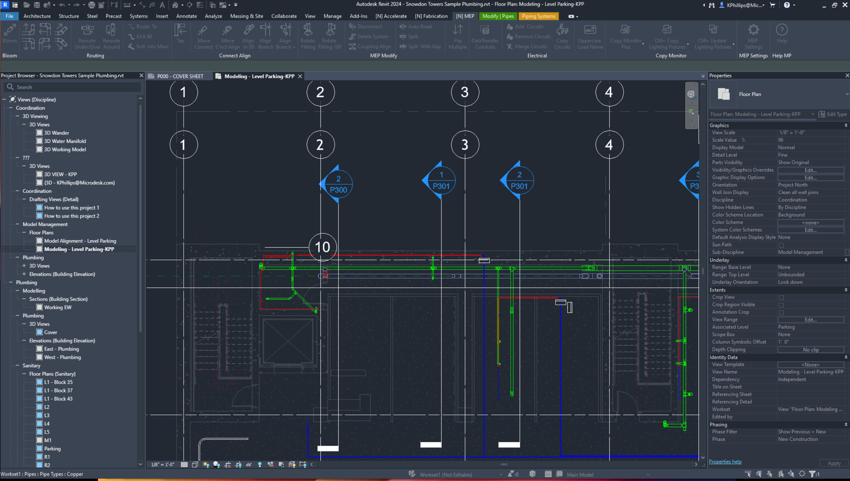The width and height of the screenshot is (850, 481).
Task: Collapse the Sanitary tree node
Action: click(17, 365)
